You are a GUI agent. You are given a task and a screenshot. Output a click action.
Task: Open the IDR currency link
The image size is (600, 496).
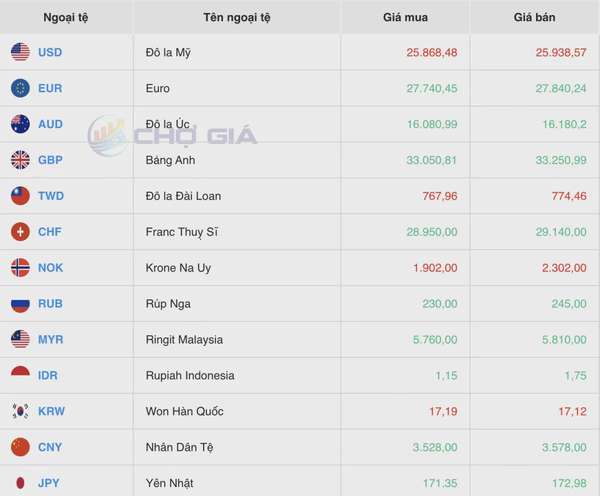(x=48, y=375)
